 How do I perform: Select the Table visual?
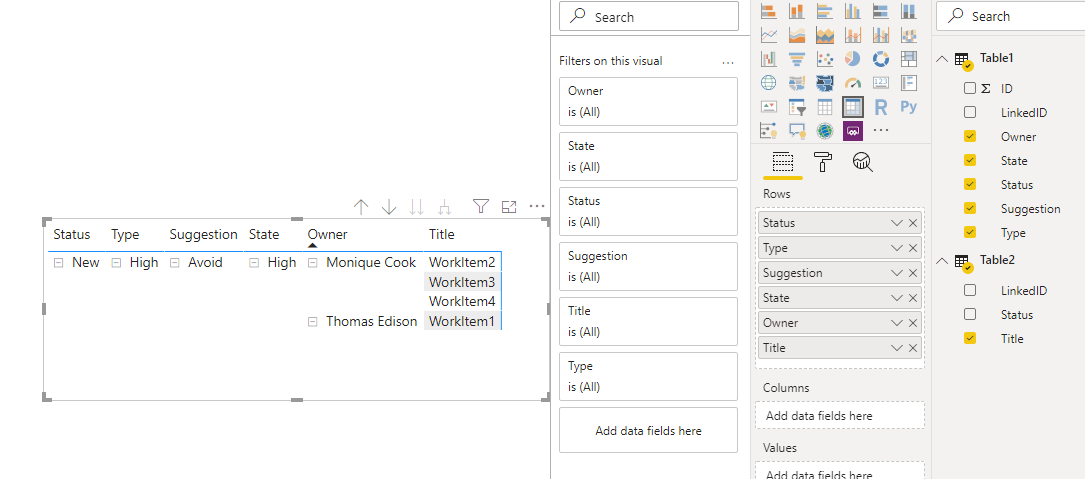point(825,107)
